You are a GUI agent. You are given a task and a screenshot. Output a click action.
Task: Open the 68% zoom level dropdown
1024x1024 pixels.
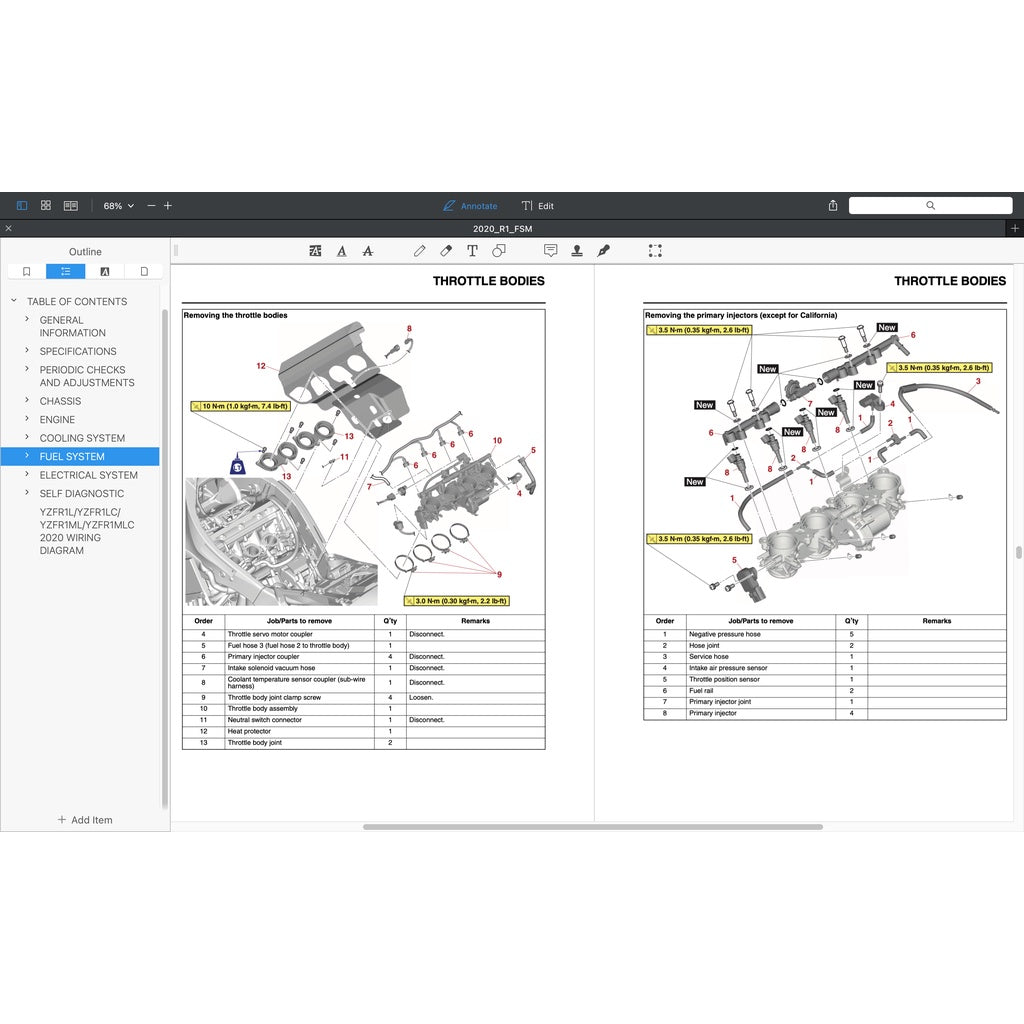[118, 206]
